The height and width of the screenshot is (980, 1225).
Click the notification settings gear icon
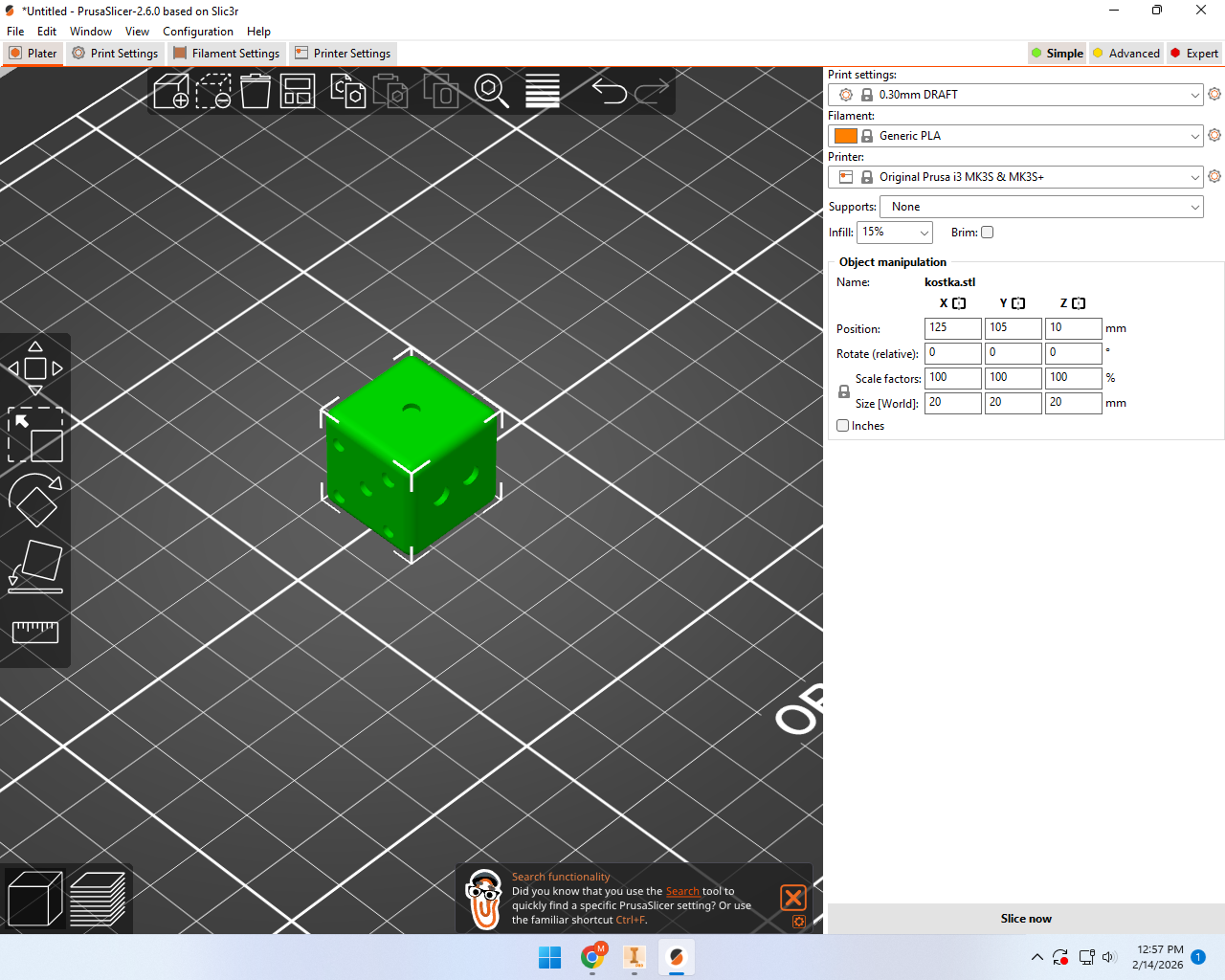[798, 922]
